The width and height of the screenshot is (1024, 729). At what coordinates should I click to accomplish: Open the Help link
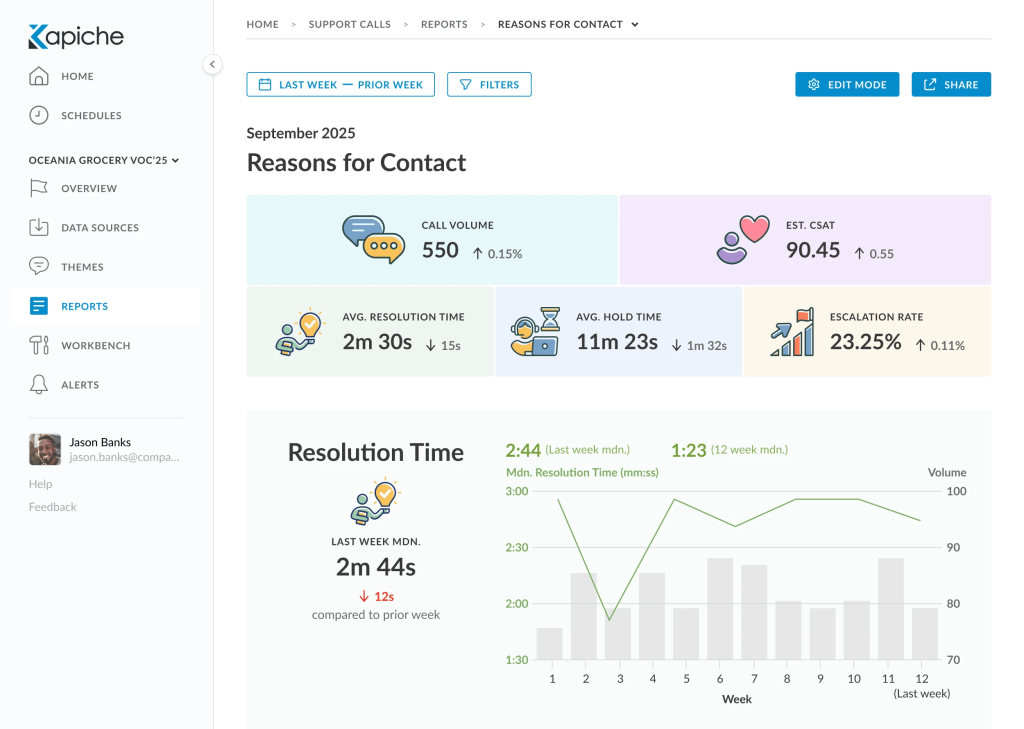click(x=40, y=484)
